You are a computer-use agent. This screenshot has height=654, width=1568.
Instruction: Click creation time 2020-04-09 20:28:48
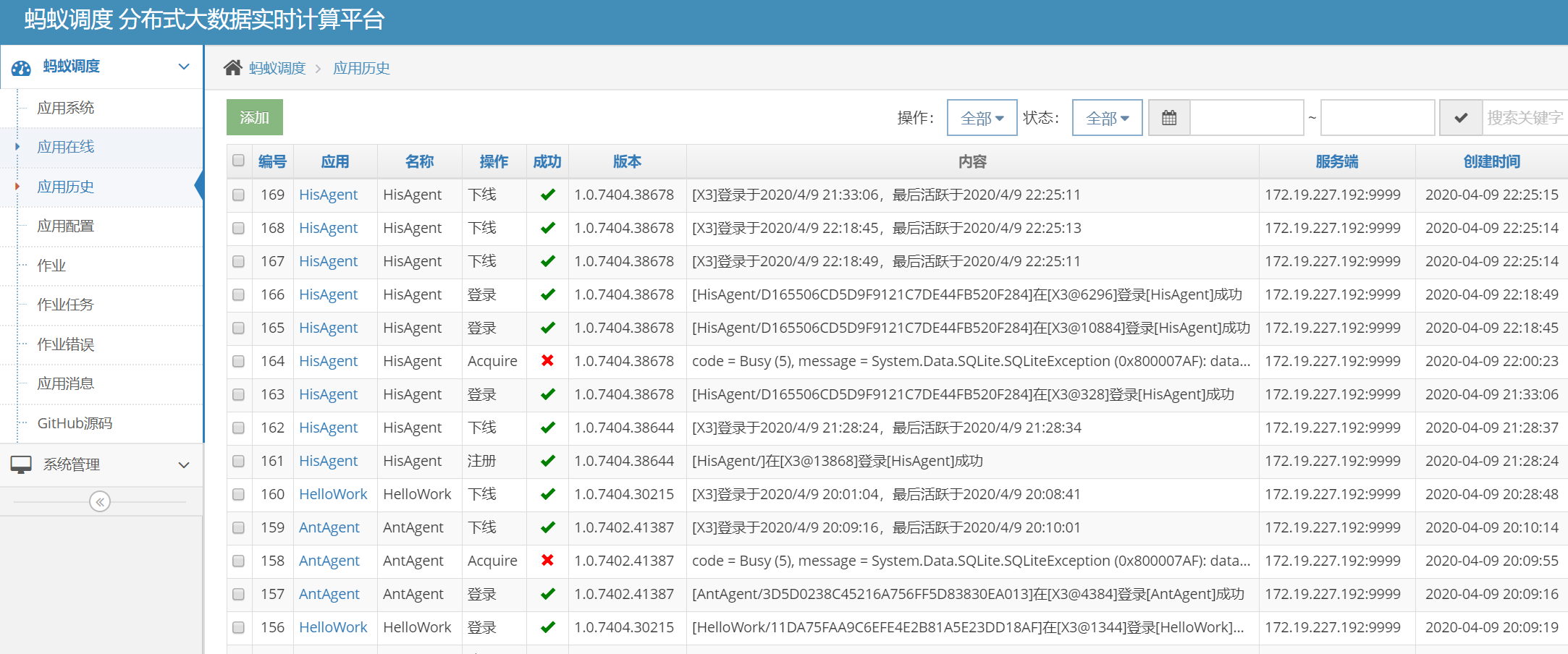[x=1492, y=494]
